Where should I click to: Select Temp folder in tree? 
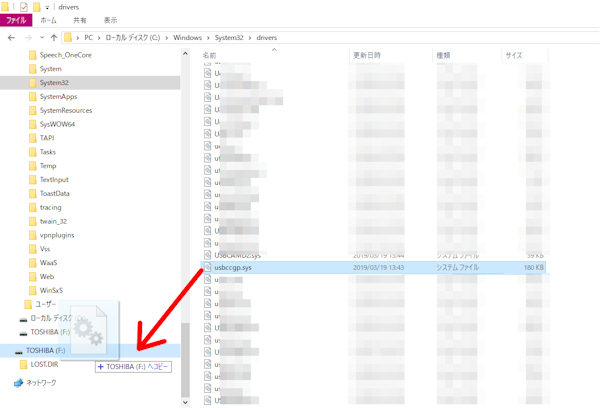(48, 166)
